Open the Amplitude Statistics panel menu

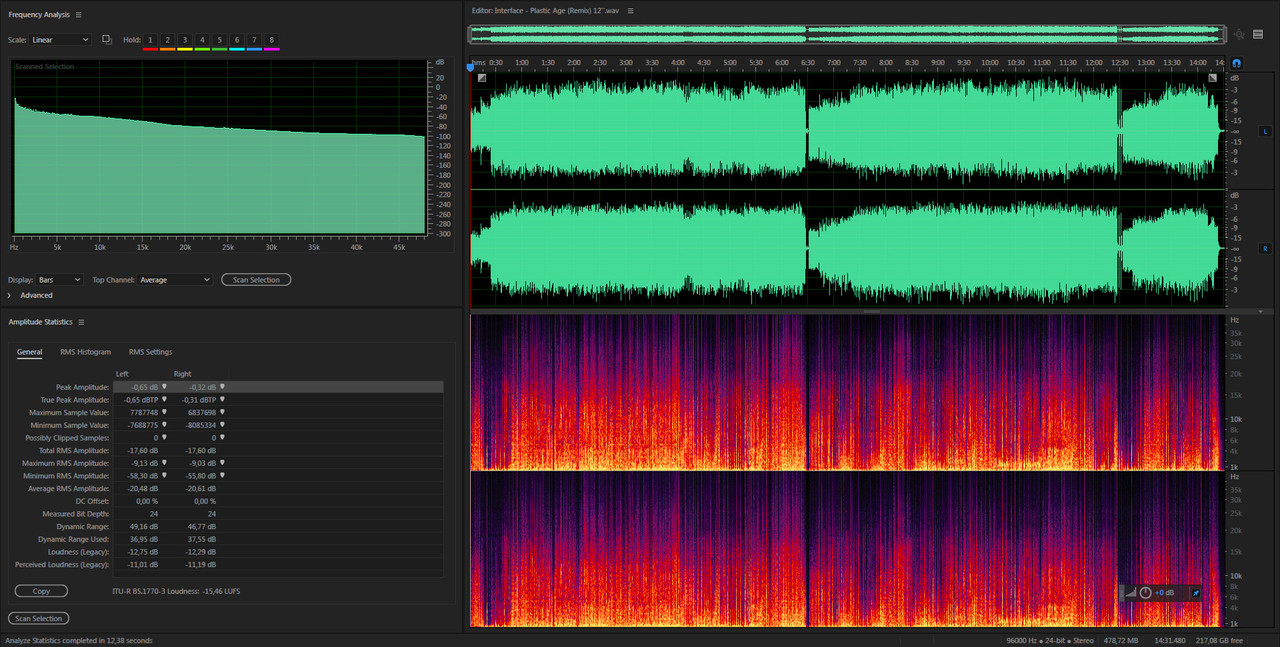pyautogui.click(x=81, y=322)
